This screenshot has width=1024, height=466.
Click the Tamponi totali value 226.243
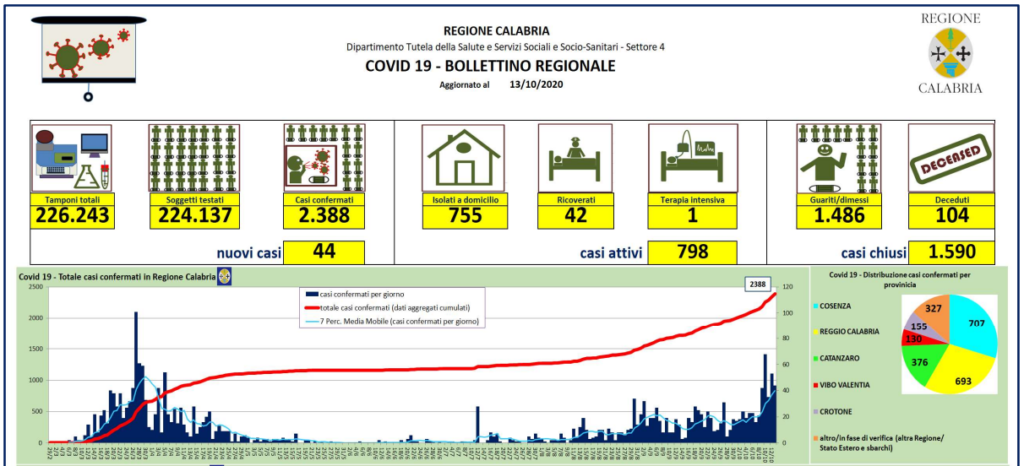(x=71, y=214)
